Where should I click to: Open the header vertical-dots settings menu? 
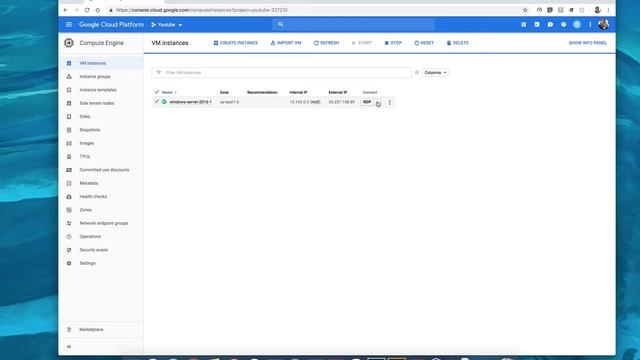(590, 24)
